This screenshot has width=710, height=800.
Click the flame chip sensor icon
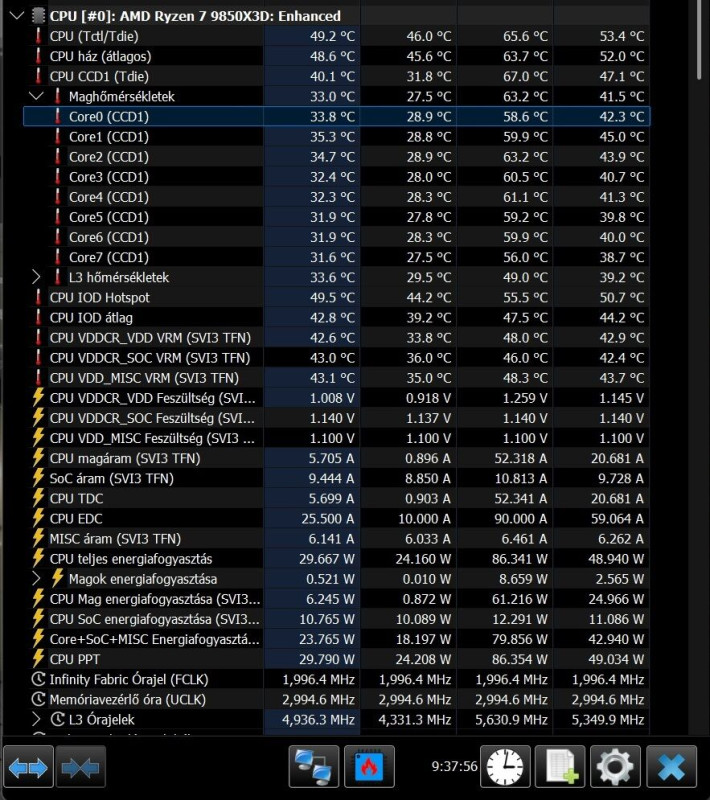point(369,766)
